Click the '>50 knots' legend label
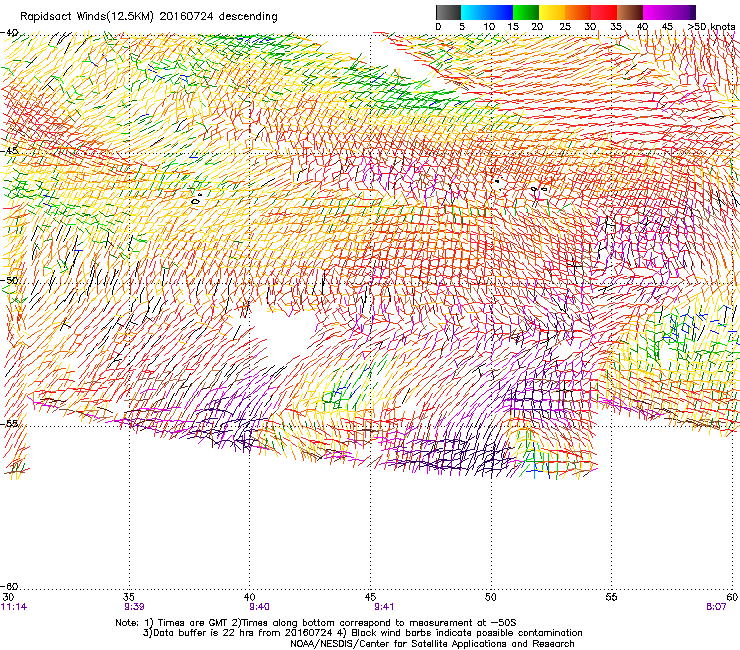The height and width of the screenshot is (650, 740). (711, 27)
